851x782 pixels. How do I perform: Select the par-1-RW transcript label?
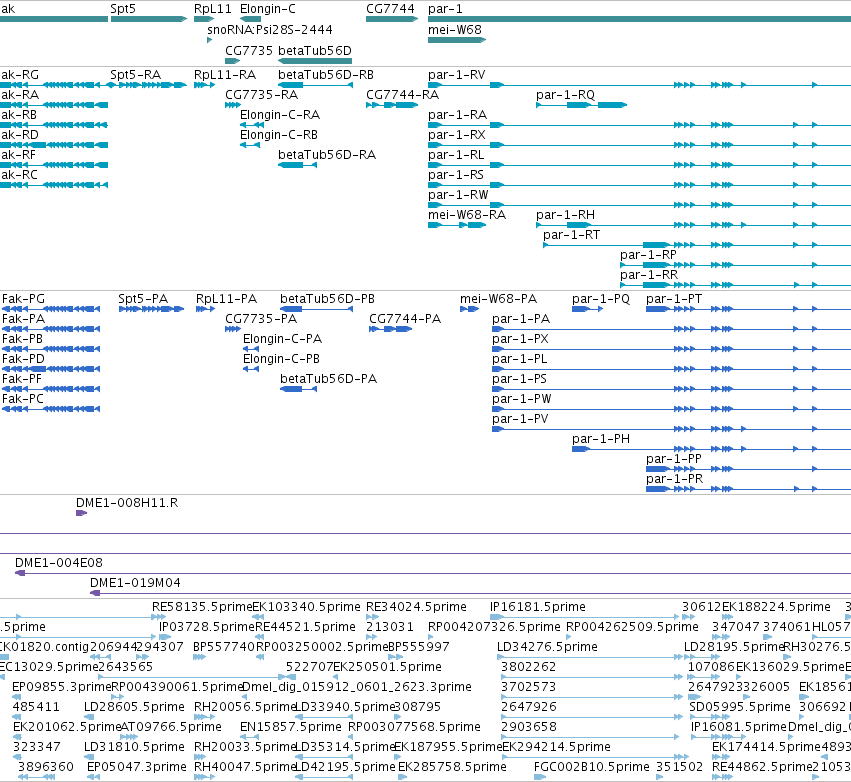tap(458, 195)
